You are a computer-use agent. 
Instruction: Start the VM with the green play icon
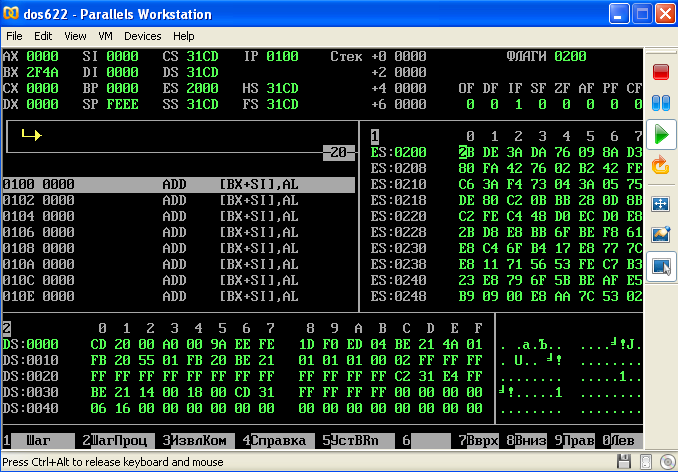click(x=661, y=134)
